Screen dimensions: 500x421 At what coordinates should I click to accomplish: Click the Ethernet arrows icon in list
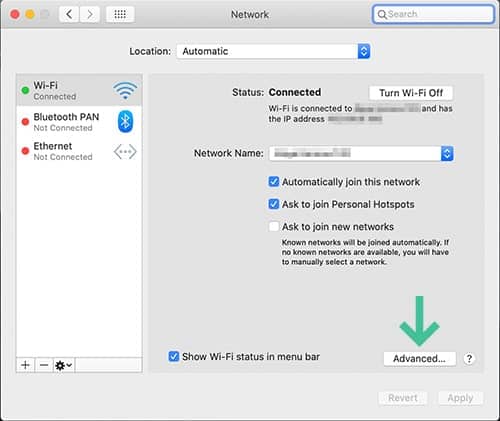125,152
